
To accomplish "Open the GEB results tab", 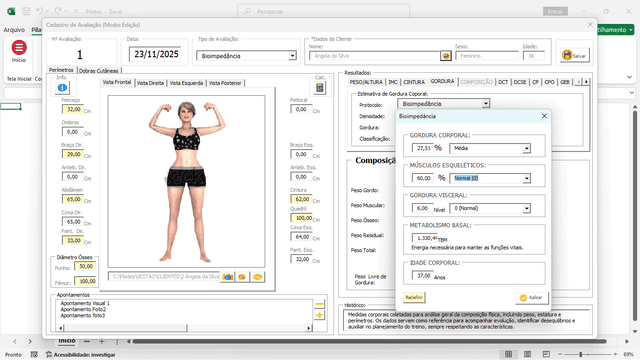I will 565,82.
